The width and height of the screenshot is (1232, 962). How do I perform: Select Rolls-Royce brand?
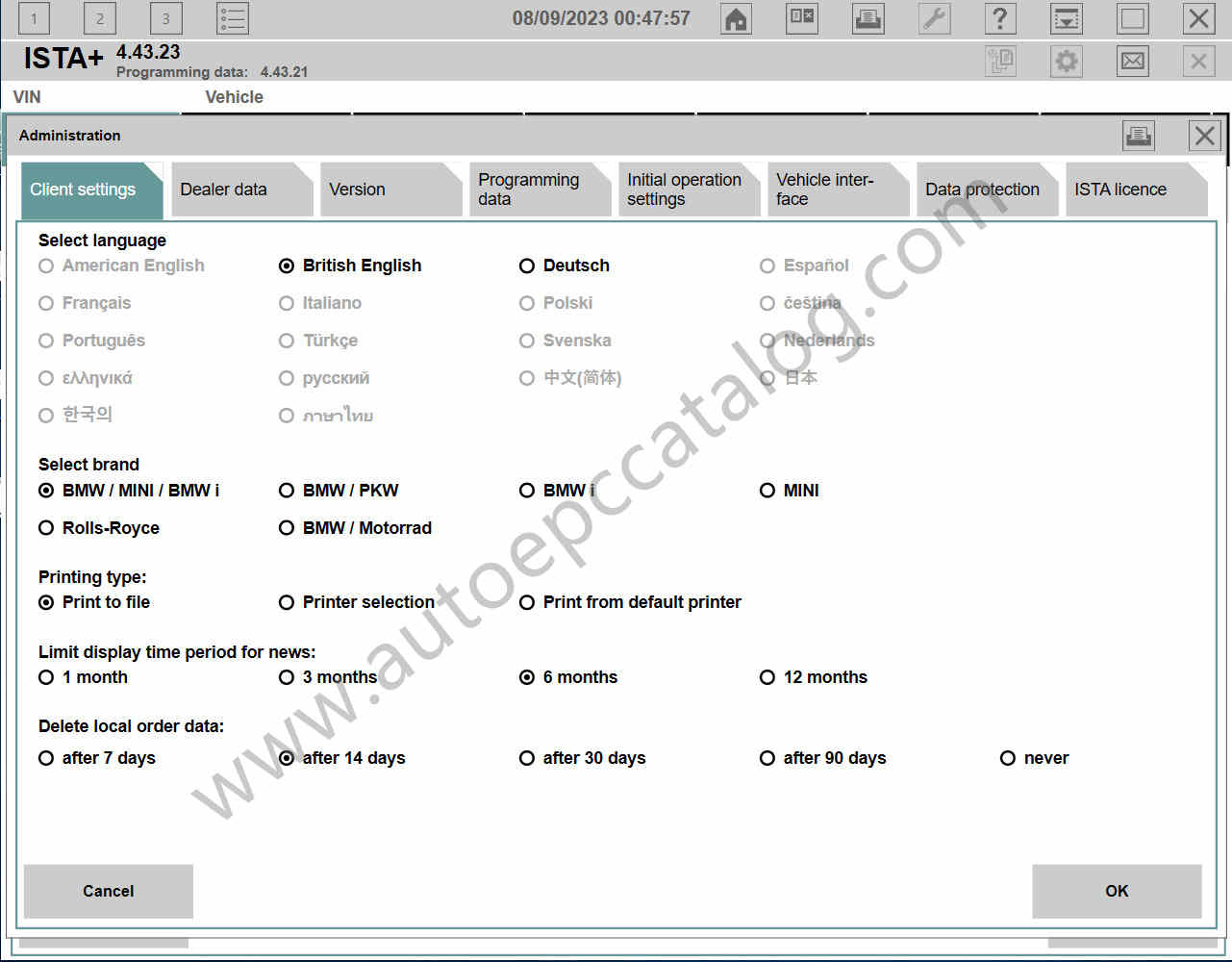(99, 528)
